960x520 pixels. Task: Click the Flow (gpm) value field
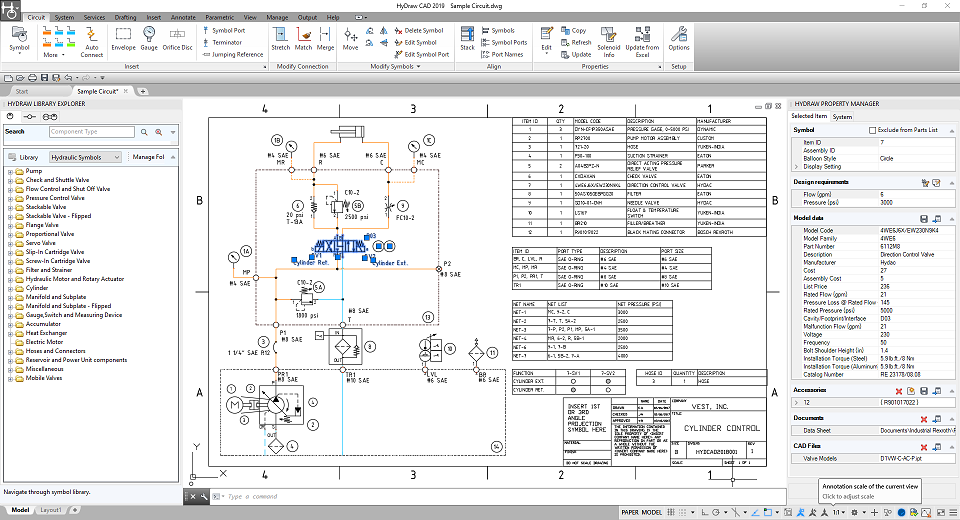tap(916, 194)
